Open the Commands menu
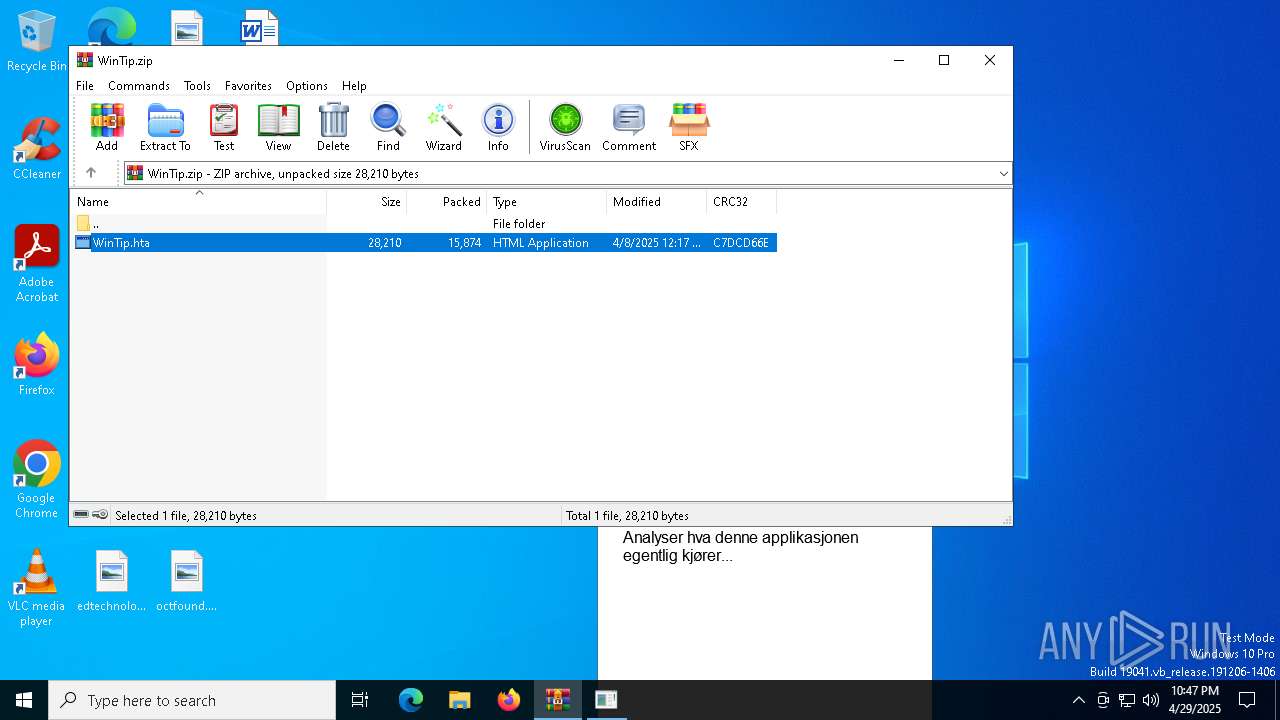Screen dimensions: 1280x720 [139, 86]
